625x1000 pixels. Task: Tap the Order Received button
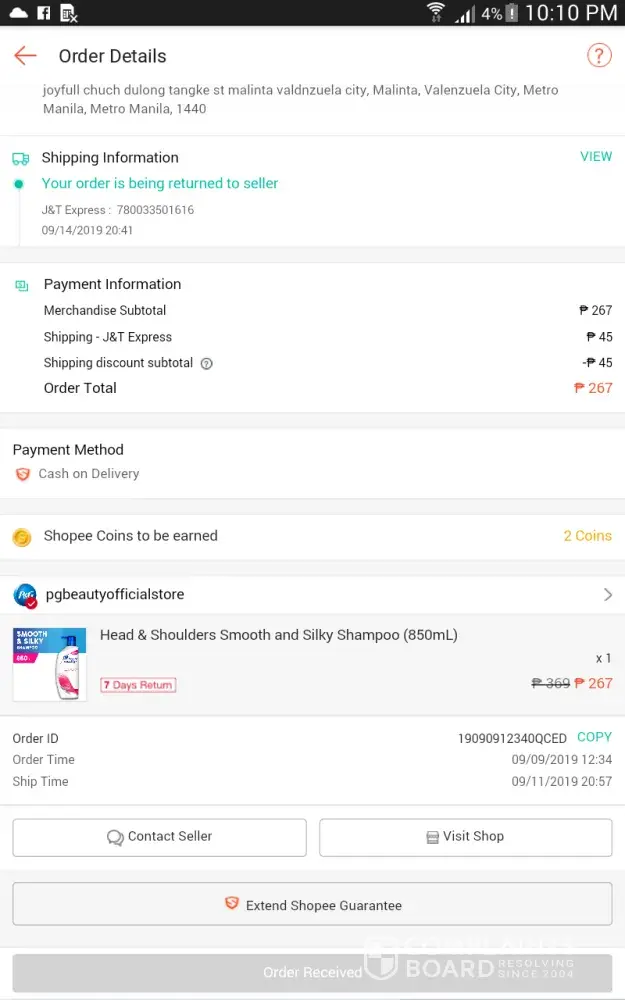312,972
